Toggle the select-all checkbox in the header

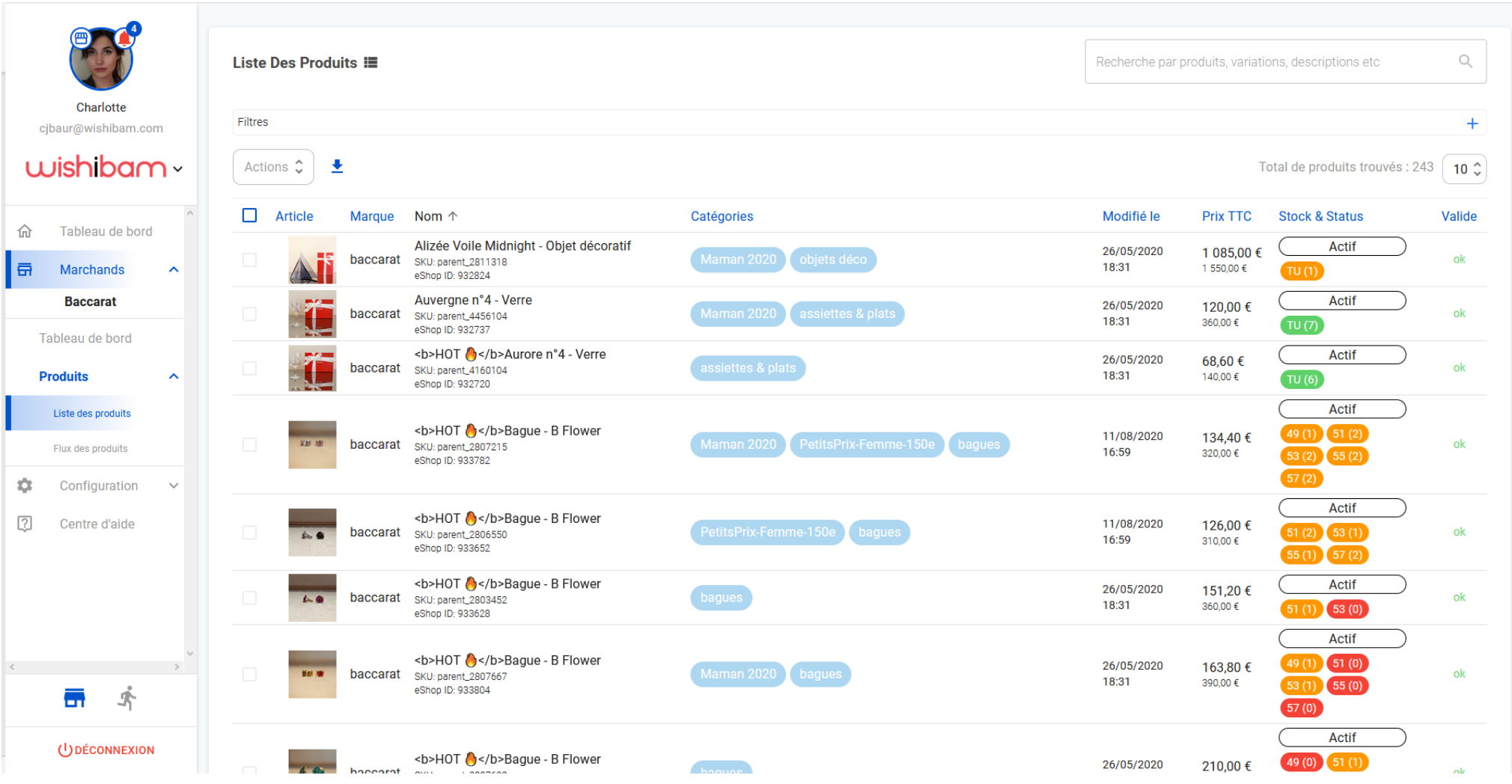point(250,215)
